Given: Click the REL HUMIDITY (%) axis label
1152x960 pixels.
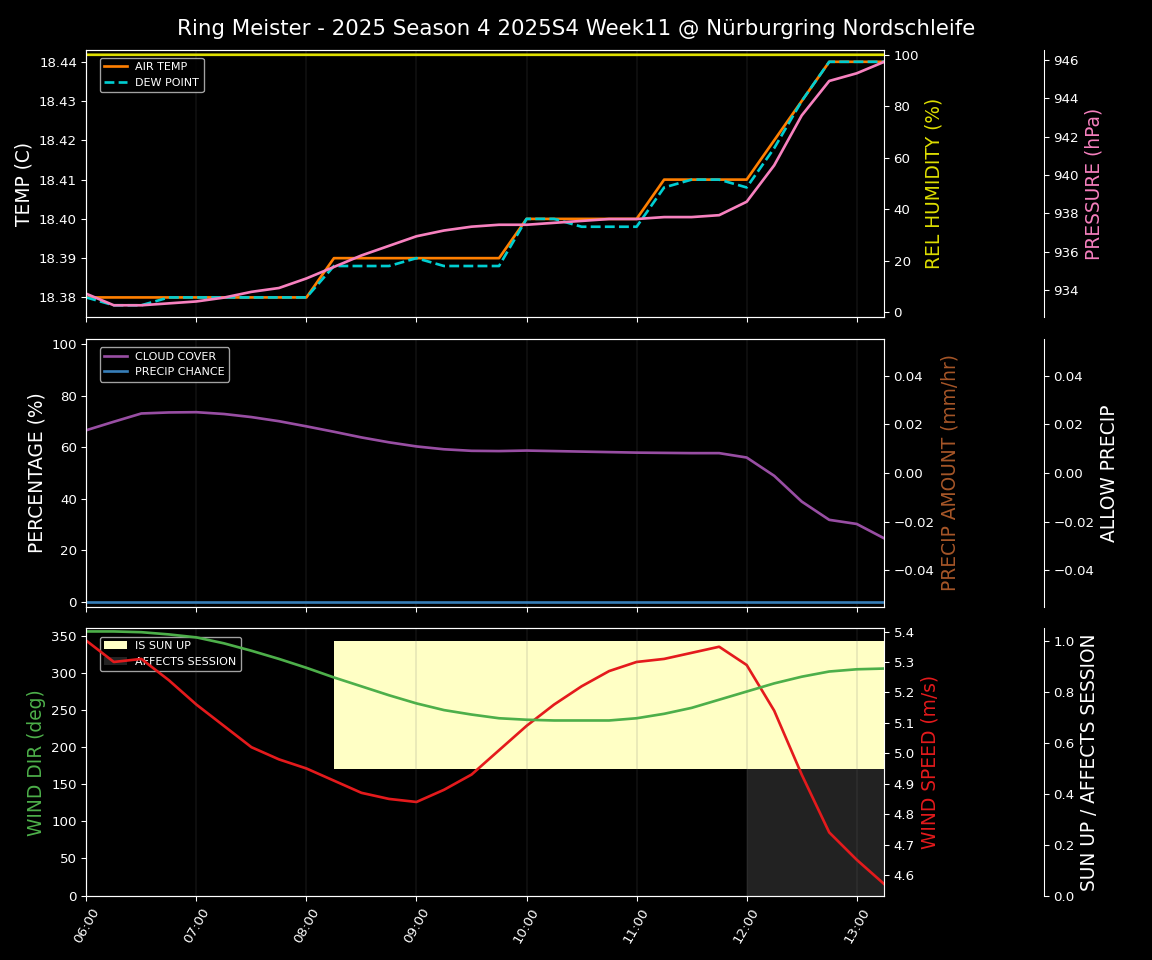Looking at the screenshot, I should pos(933,184).
